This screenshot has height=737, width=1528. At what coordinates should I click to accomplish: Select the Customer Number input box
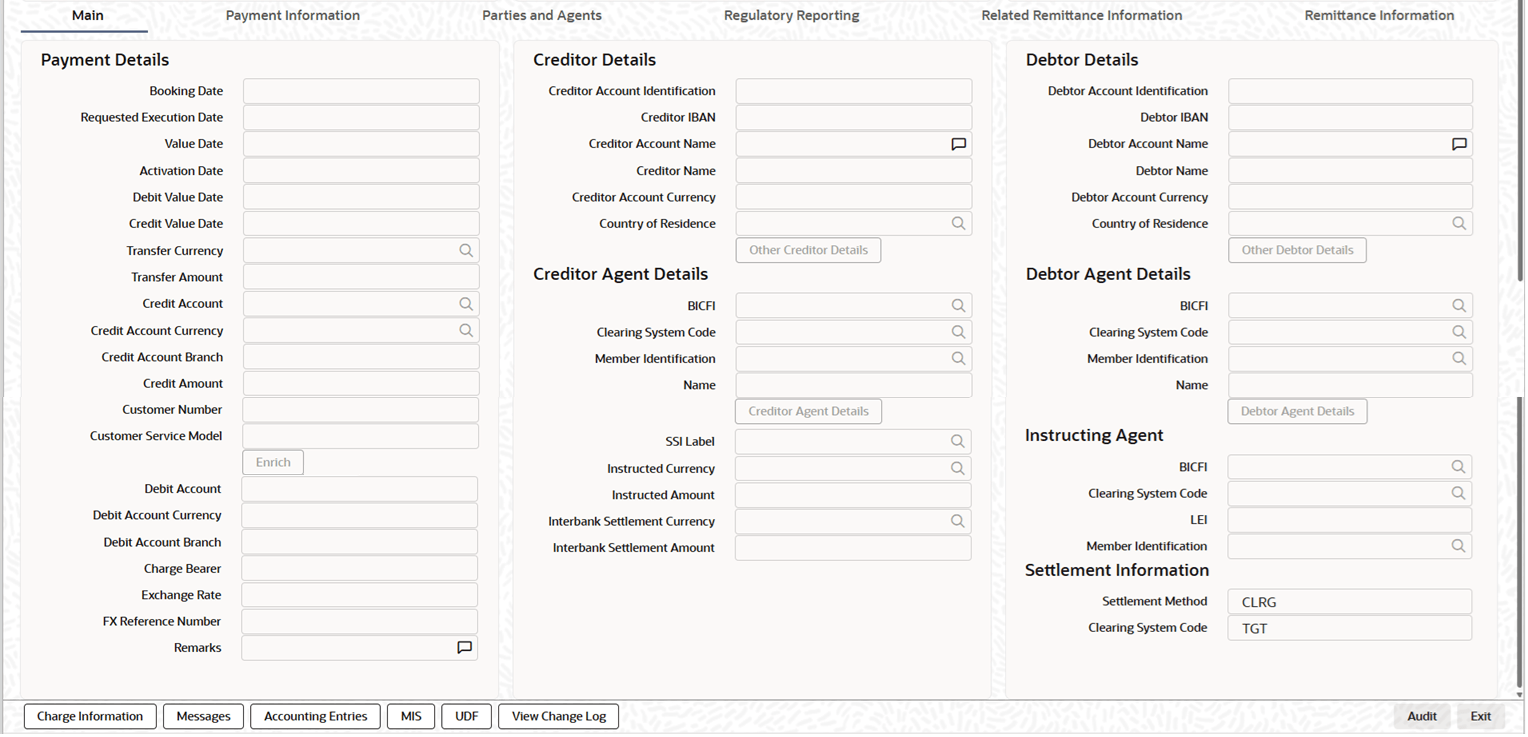(360, 410)
